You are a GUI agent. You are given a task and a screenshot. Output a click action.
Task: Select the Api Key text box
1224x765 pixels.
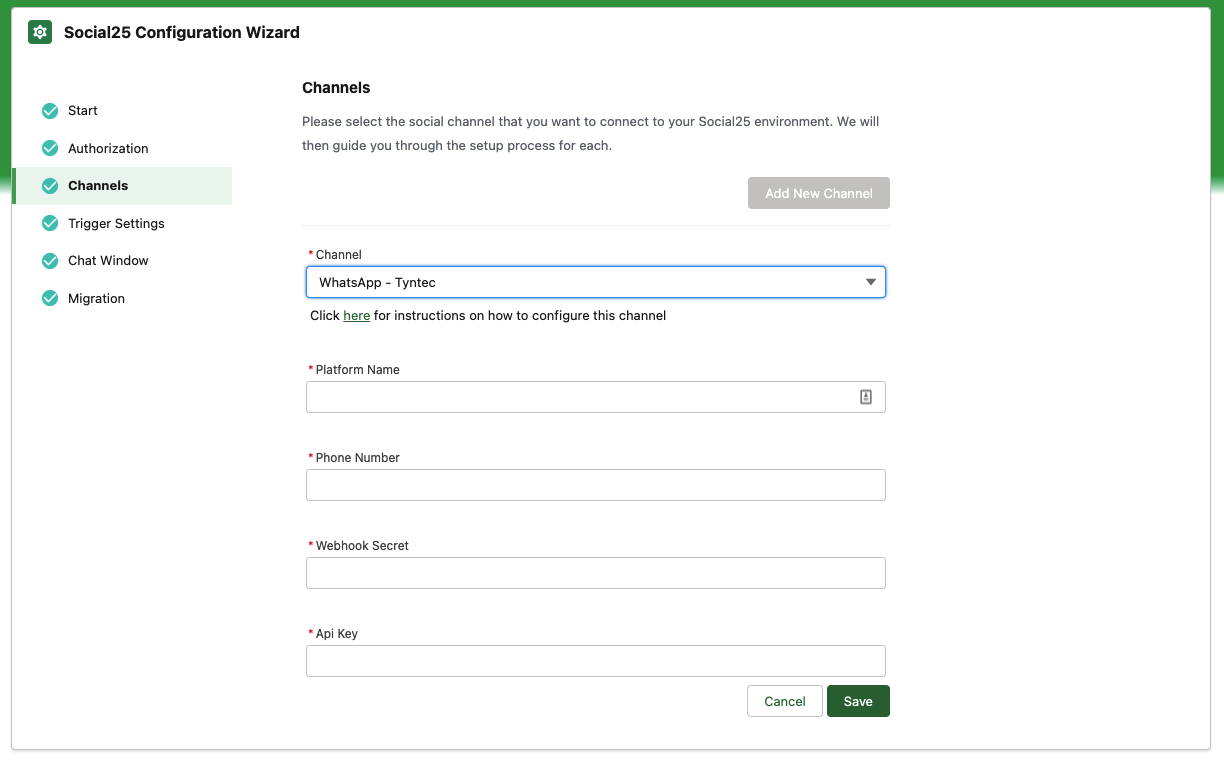(595, 661)
